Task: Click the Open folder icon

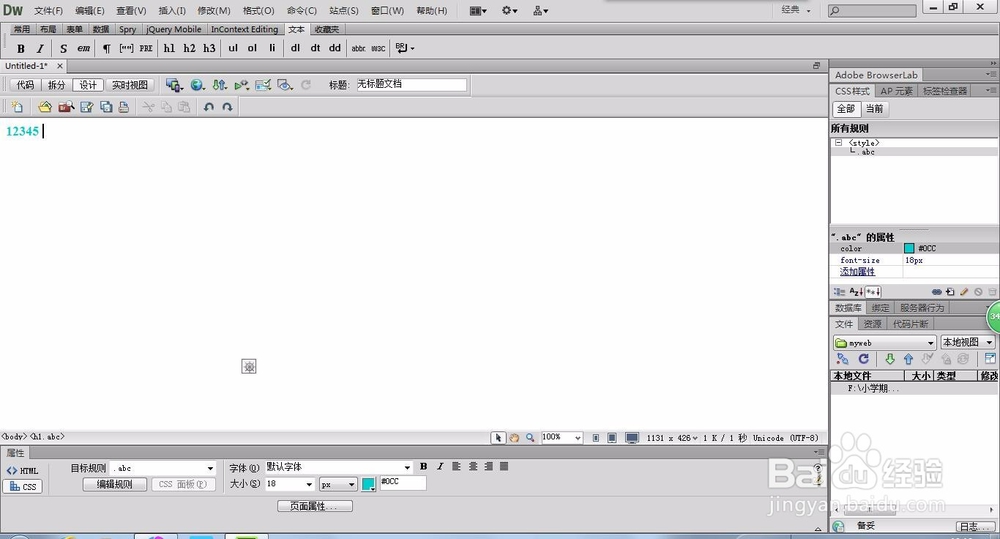Action: click(44, 107)
